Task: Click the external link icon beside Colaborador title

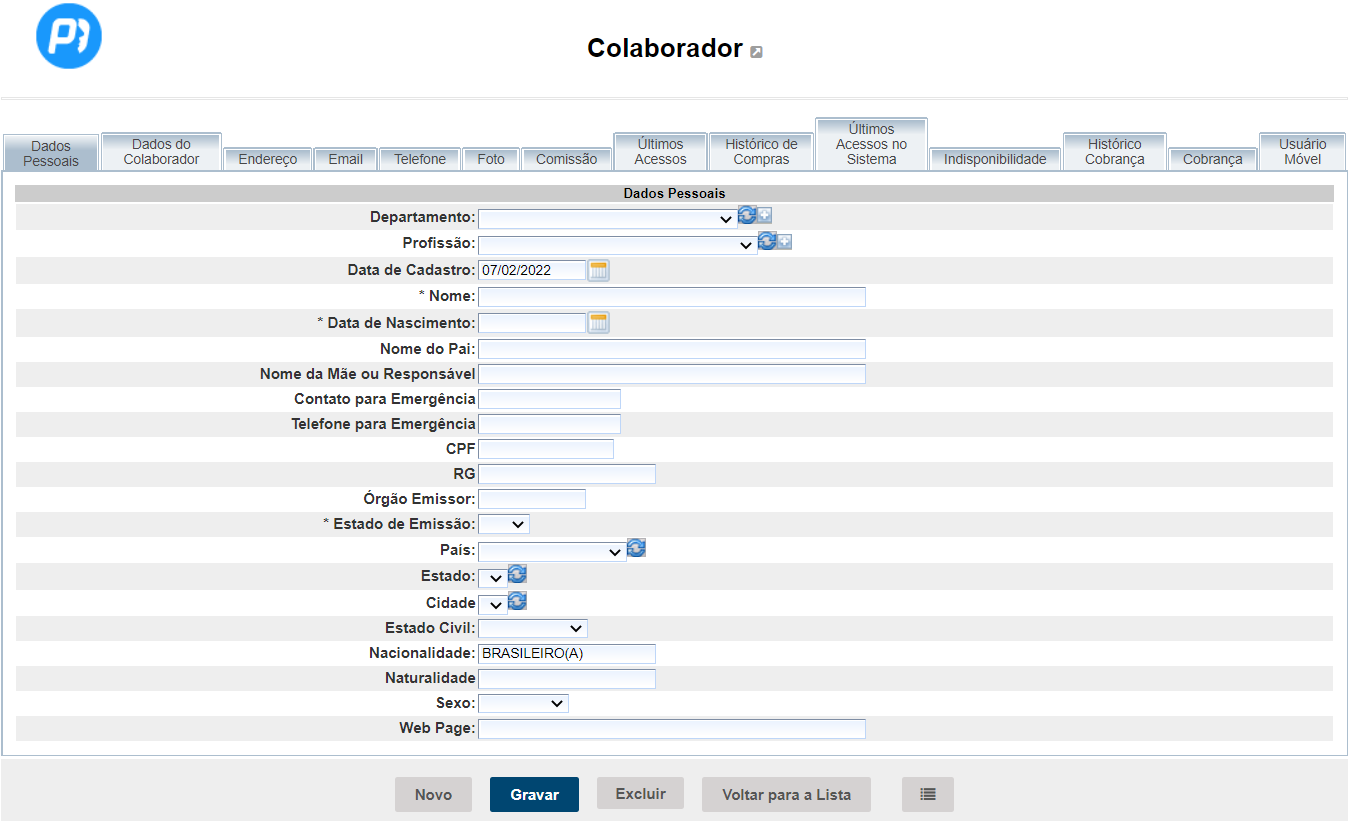Action: (x=756, y=52)
